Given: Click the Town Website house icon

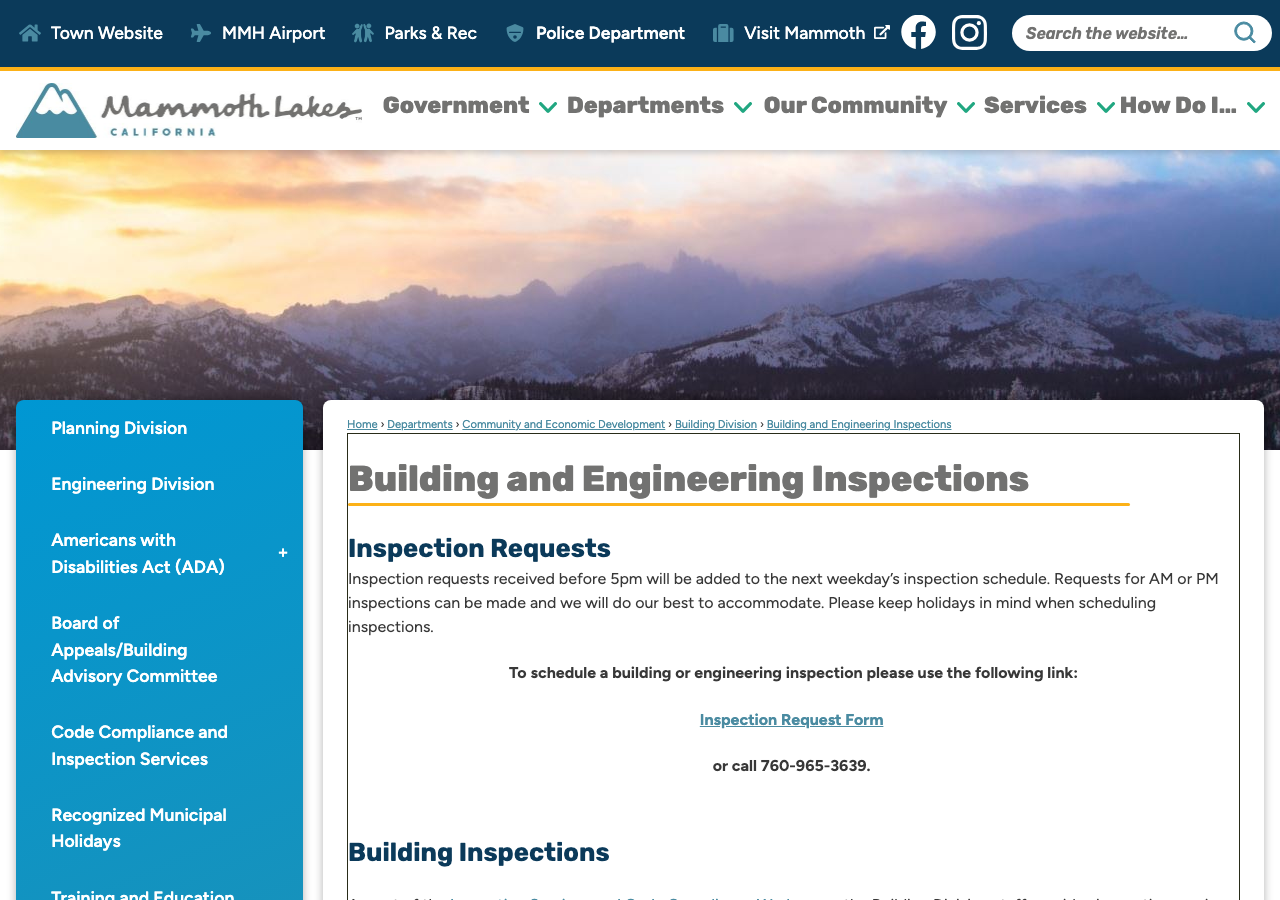Looking at the screenshot, I should coord(30,33).
